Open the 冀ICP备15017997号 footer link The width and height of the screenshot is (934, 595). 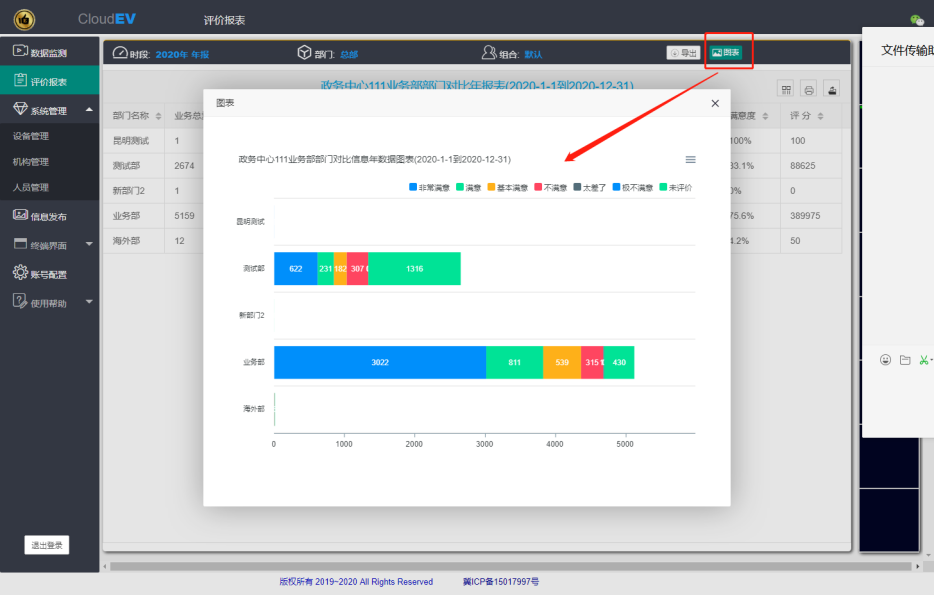tap(500, 582)
